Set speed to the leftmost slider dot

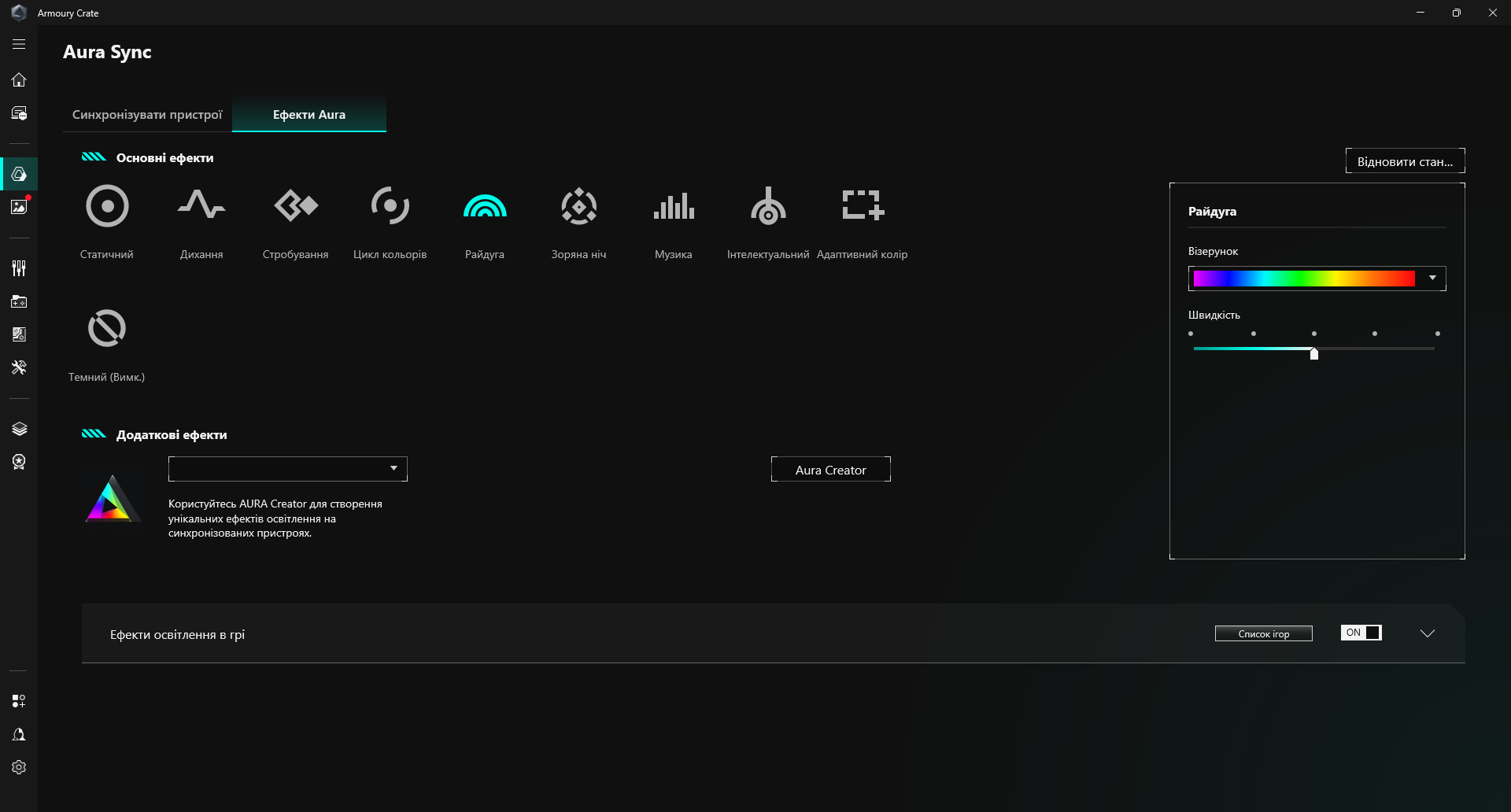[1191, 334]
